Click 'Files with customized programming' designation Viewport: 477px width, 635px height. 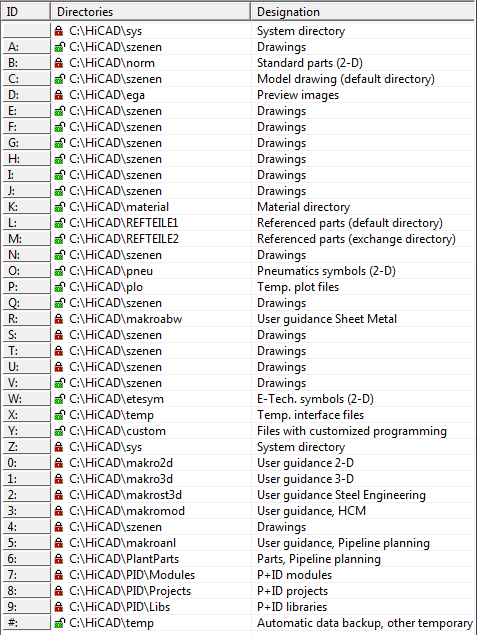(x=352, y=431)
